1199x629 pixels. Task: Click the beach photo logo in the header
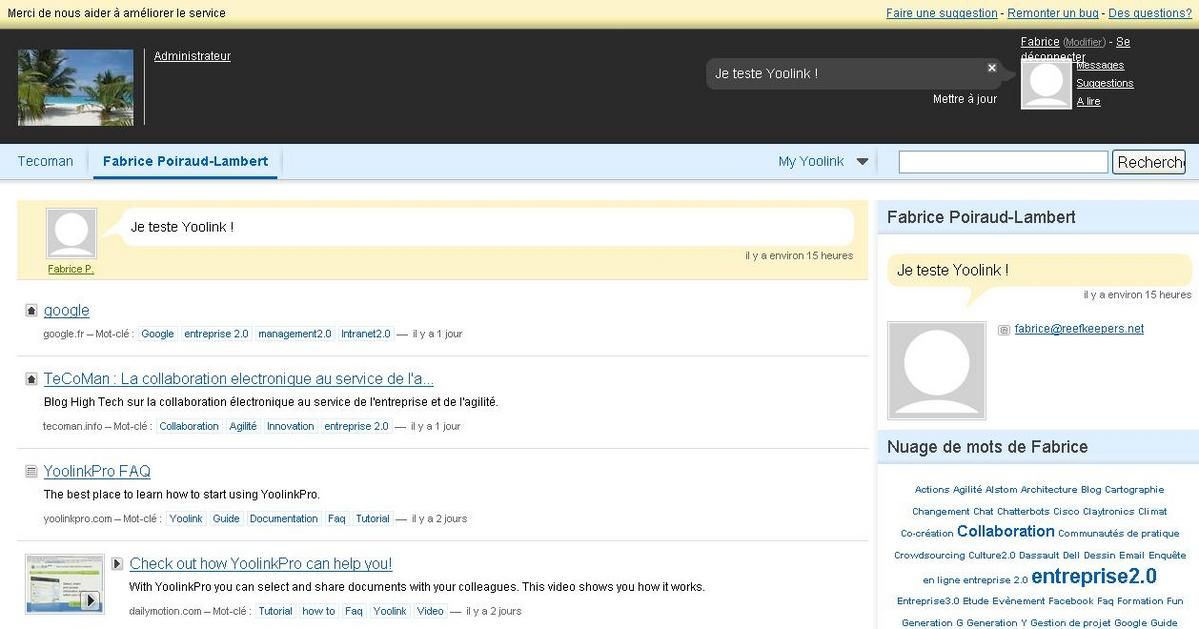pos(76,87)
